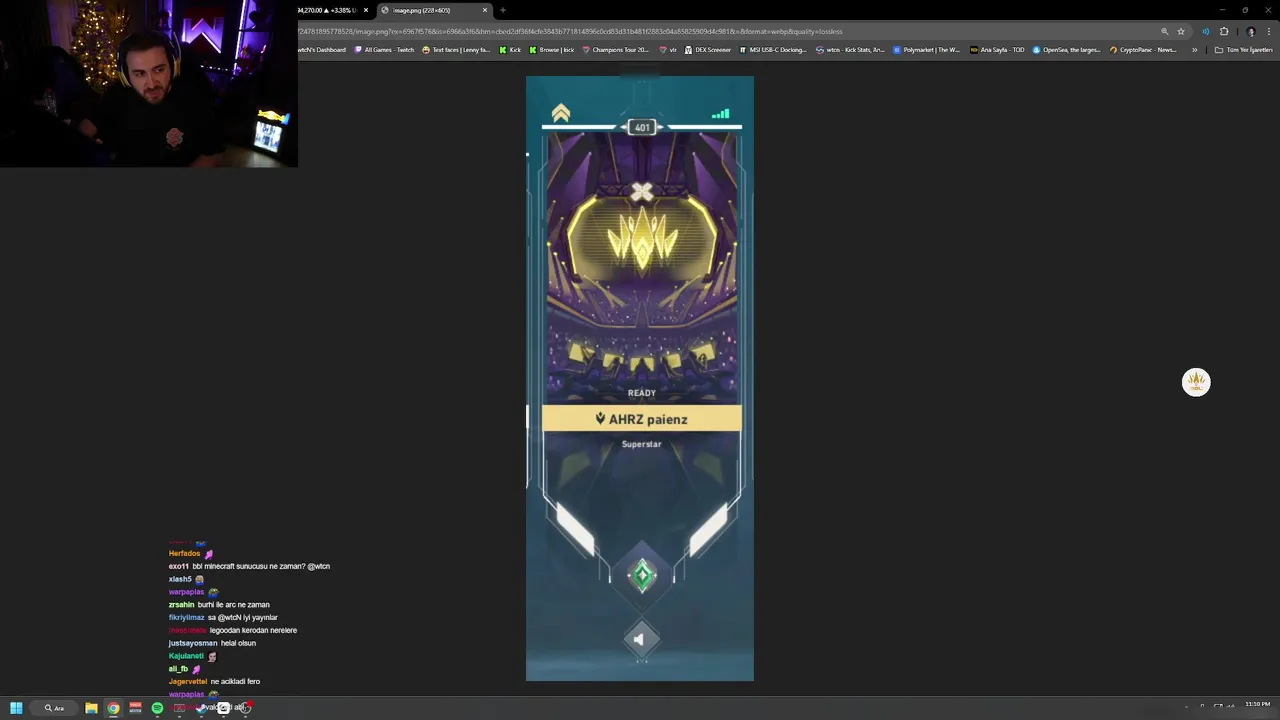Open the Chrome extensions puzzle icon
The height and width of the screenshot is (720, 1280).
(x=1224, y=31)
